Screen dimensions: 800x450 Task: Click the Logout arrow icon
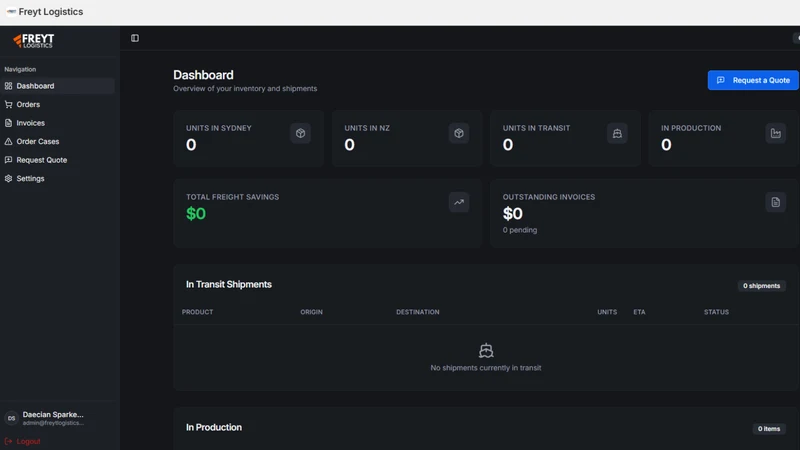8,441
